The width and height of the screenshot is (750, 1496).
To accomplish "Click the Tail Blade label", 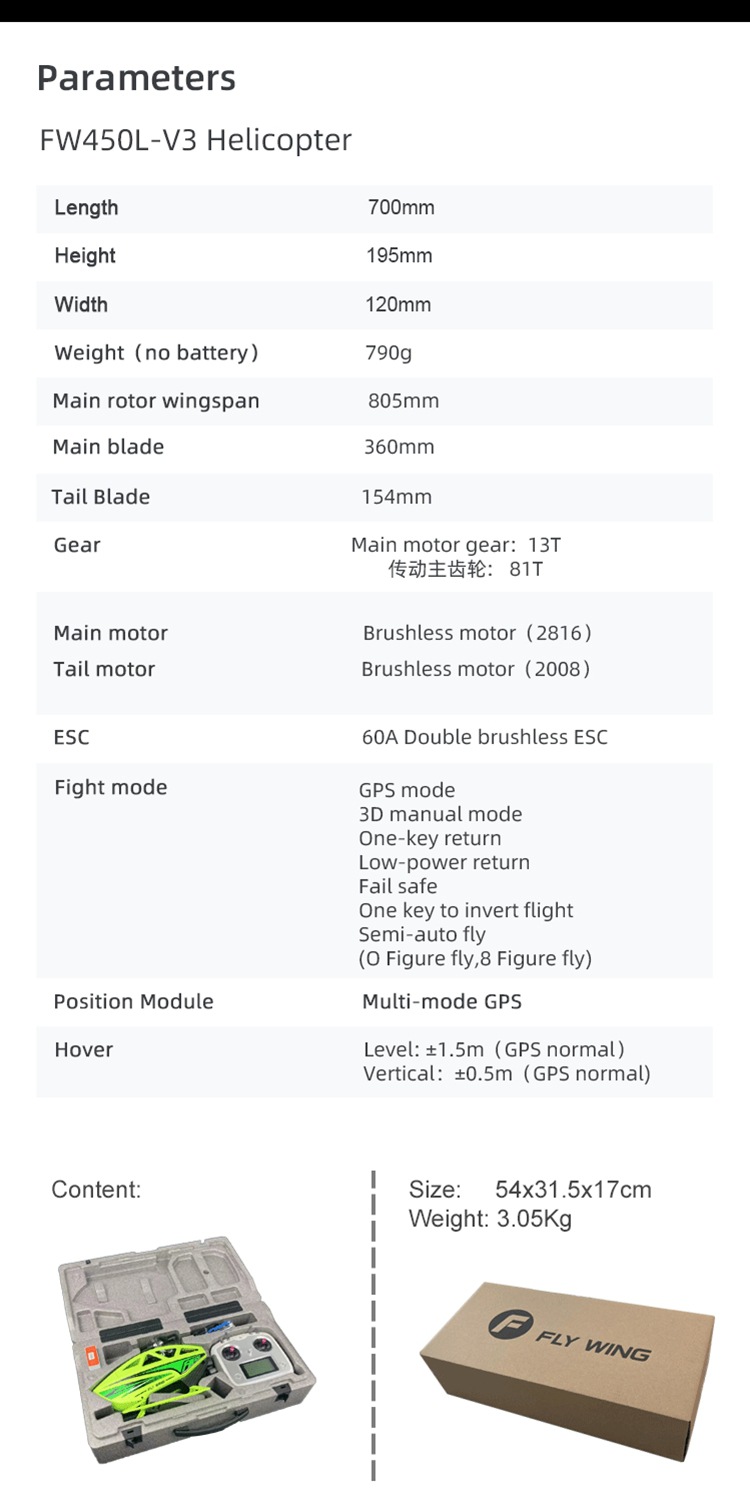I will [101, 497].
